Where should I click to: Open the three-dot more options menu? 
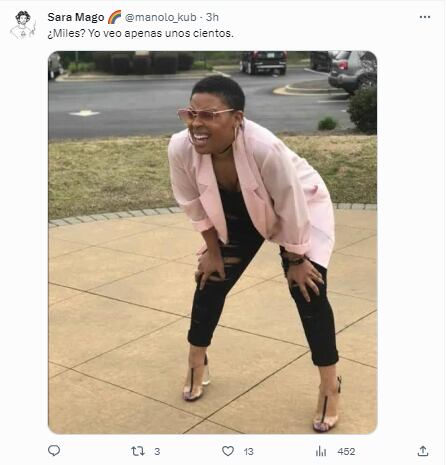425,17
